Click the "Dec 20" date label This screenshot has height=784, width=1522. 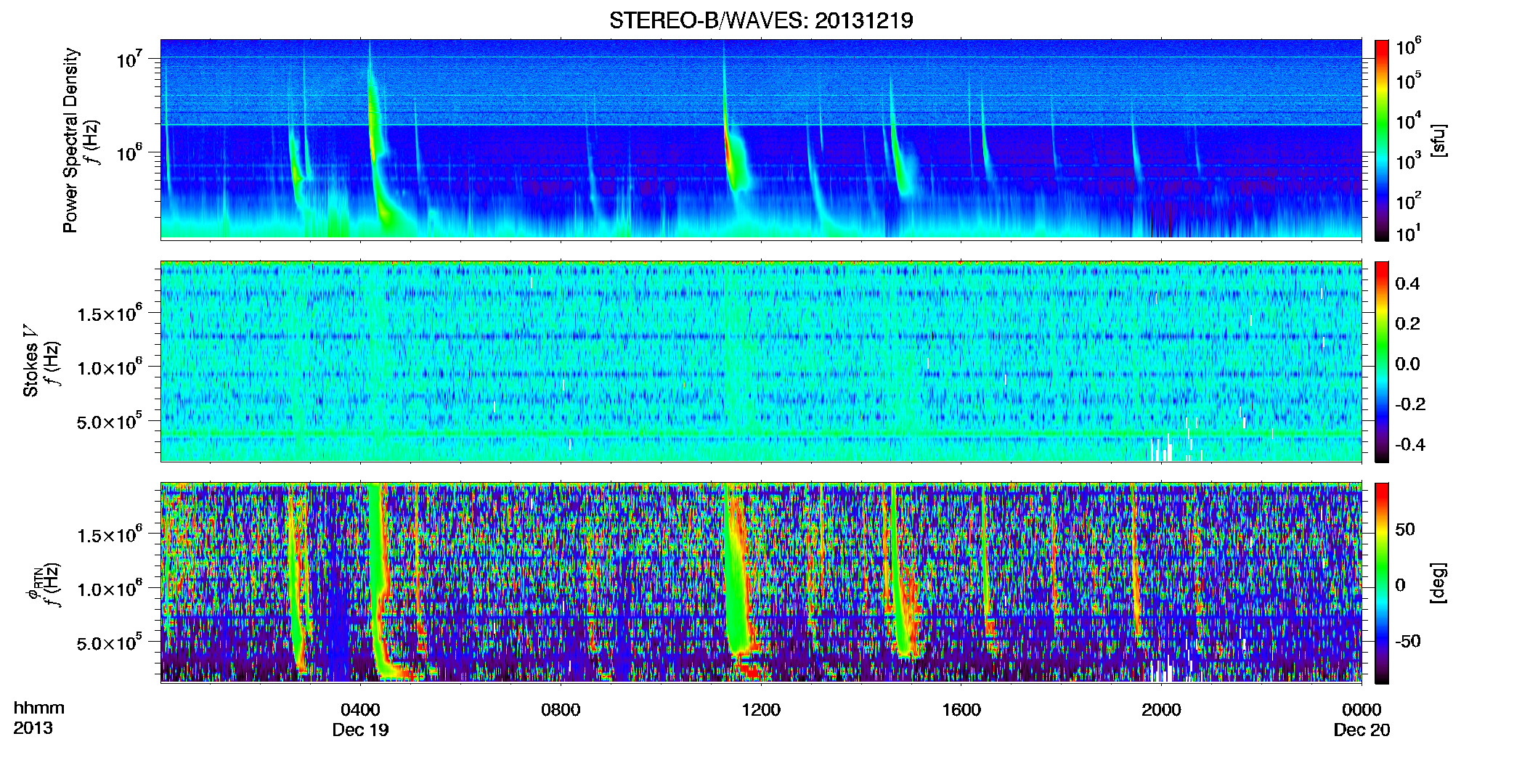1362,730
